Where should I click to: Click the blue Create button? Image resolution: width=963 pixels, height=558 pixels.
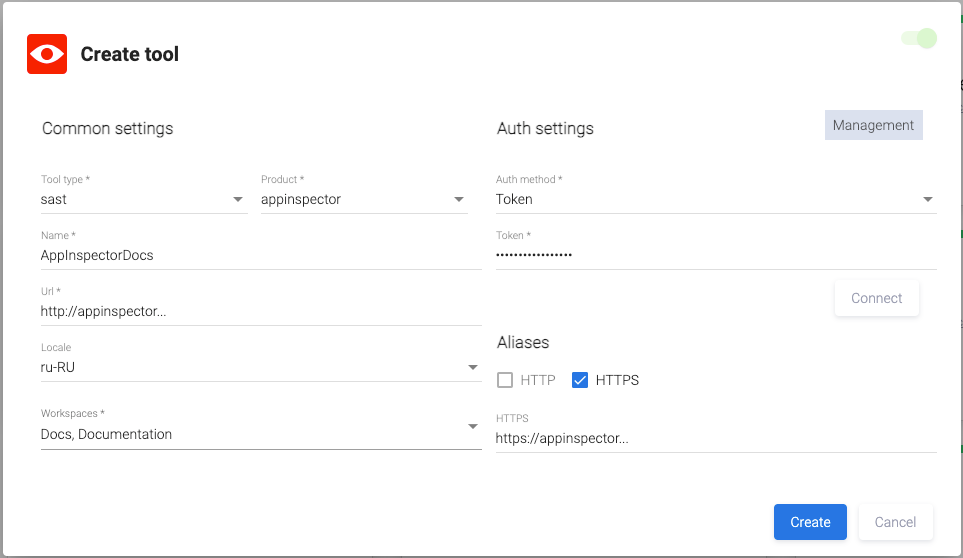click(x=810, y=522)
